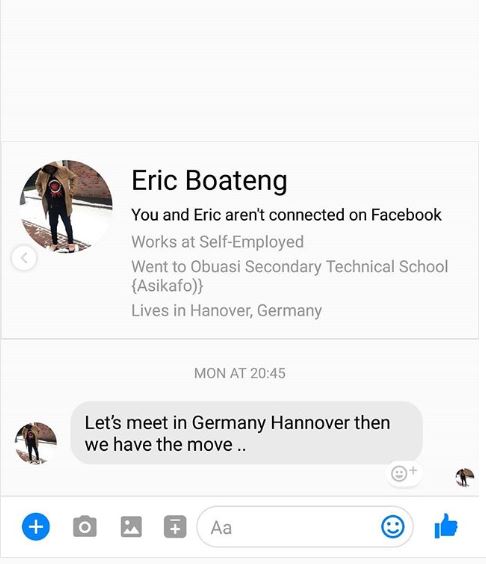This screenshot has width=486, height=564.
Task: Tap the small sender avatar beside the message
Action: (x=36, y=443)
